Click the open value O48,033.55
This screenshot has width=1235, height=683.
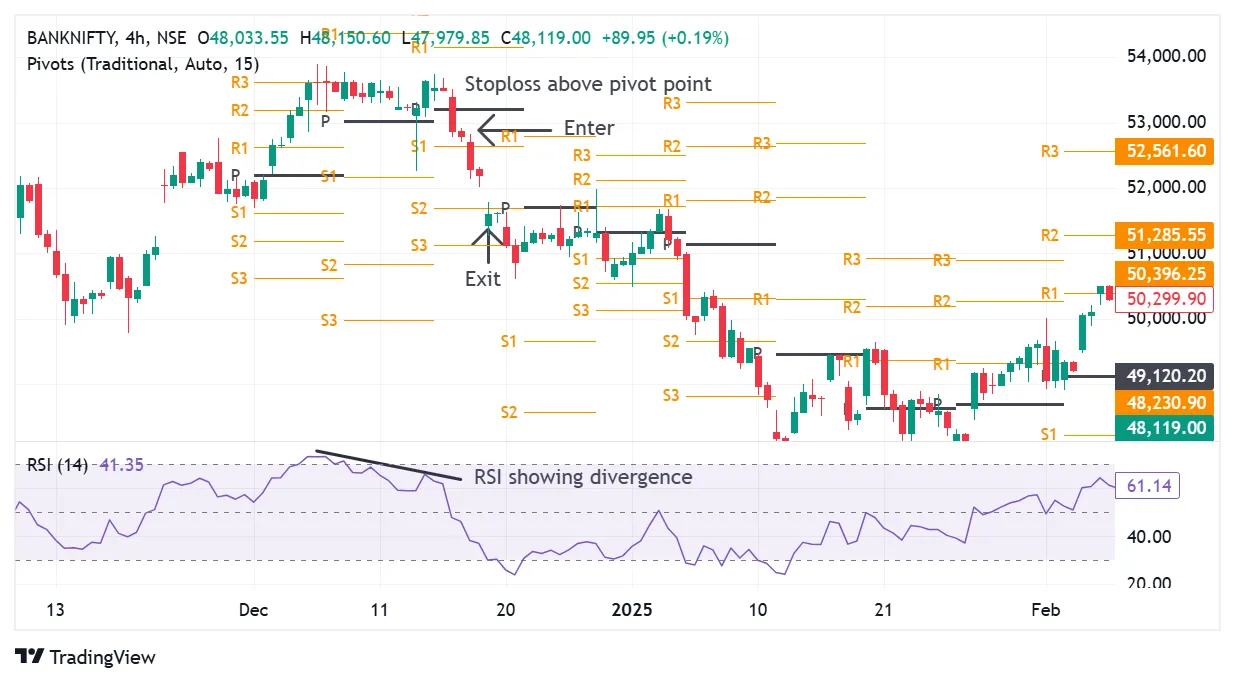243,38
